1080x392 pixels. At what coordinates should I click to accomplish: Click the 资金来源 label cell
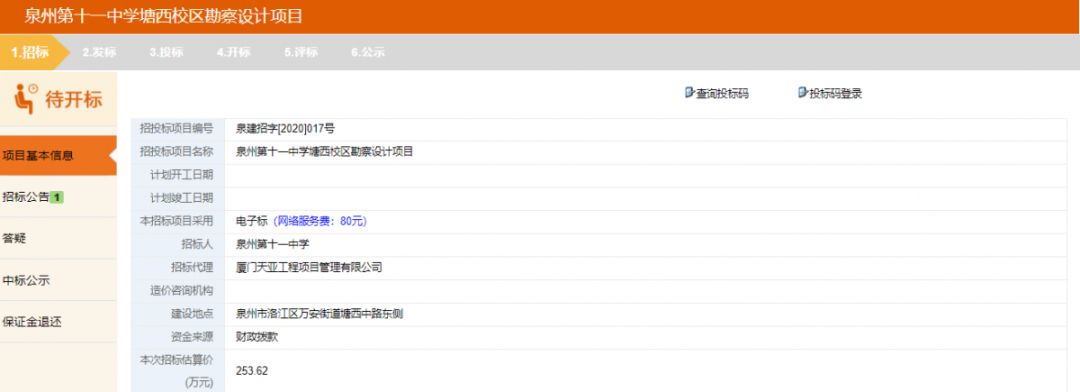pos(177,338)
